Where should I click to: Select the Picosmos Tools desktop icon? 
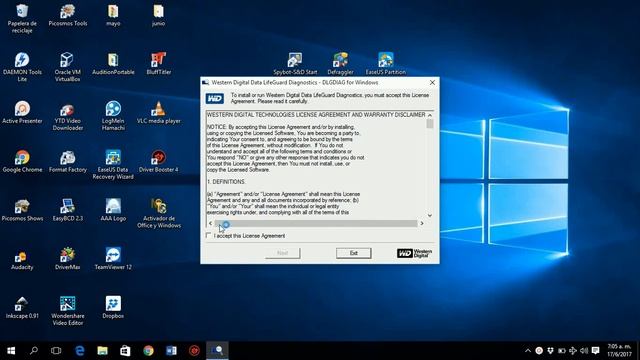[x=68, y=16]
